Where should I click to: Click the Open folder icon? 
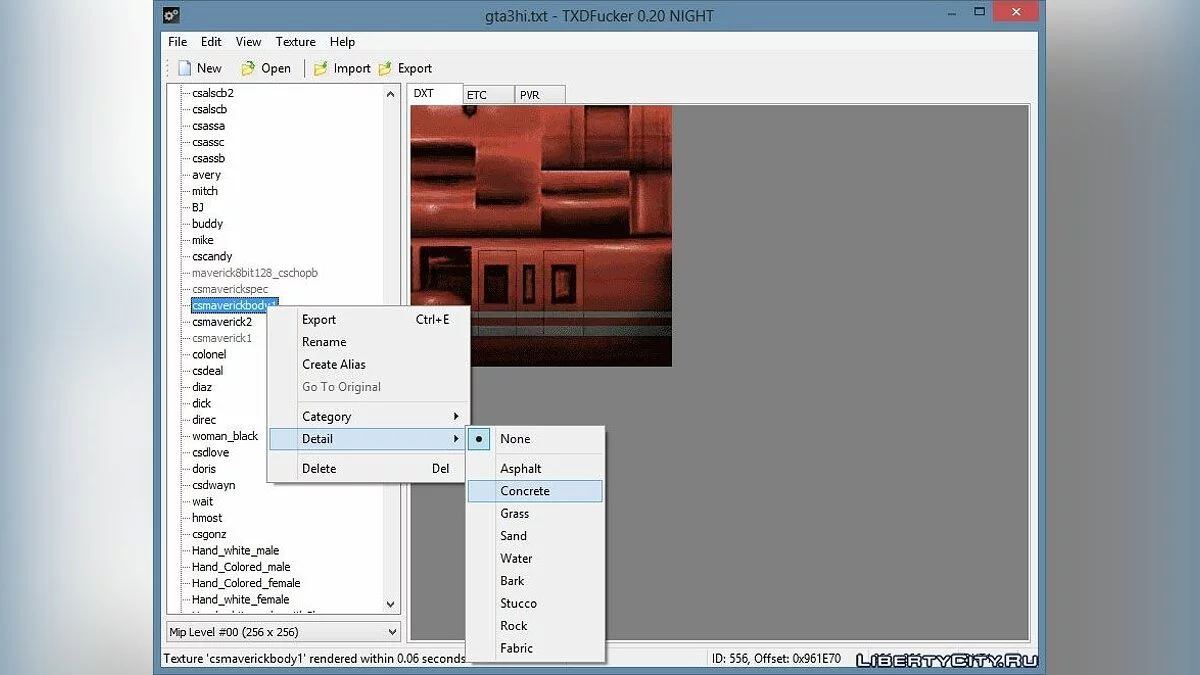[248, 68]
